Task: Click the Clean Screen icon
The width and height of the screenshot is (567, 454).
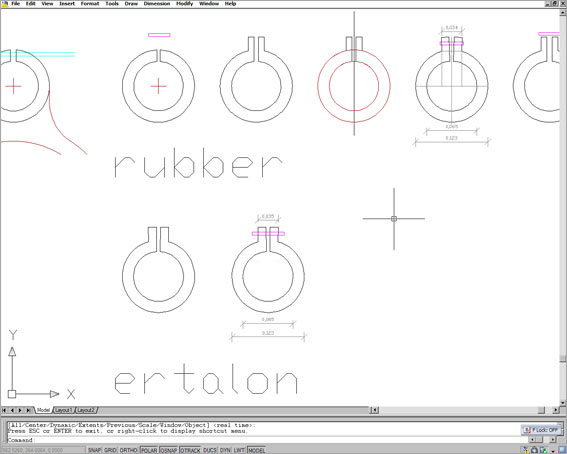Action: coord(562,450)
